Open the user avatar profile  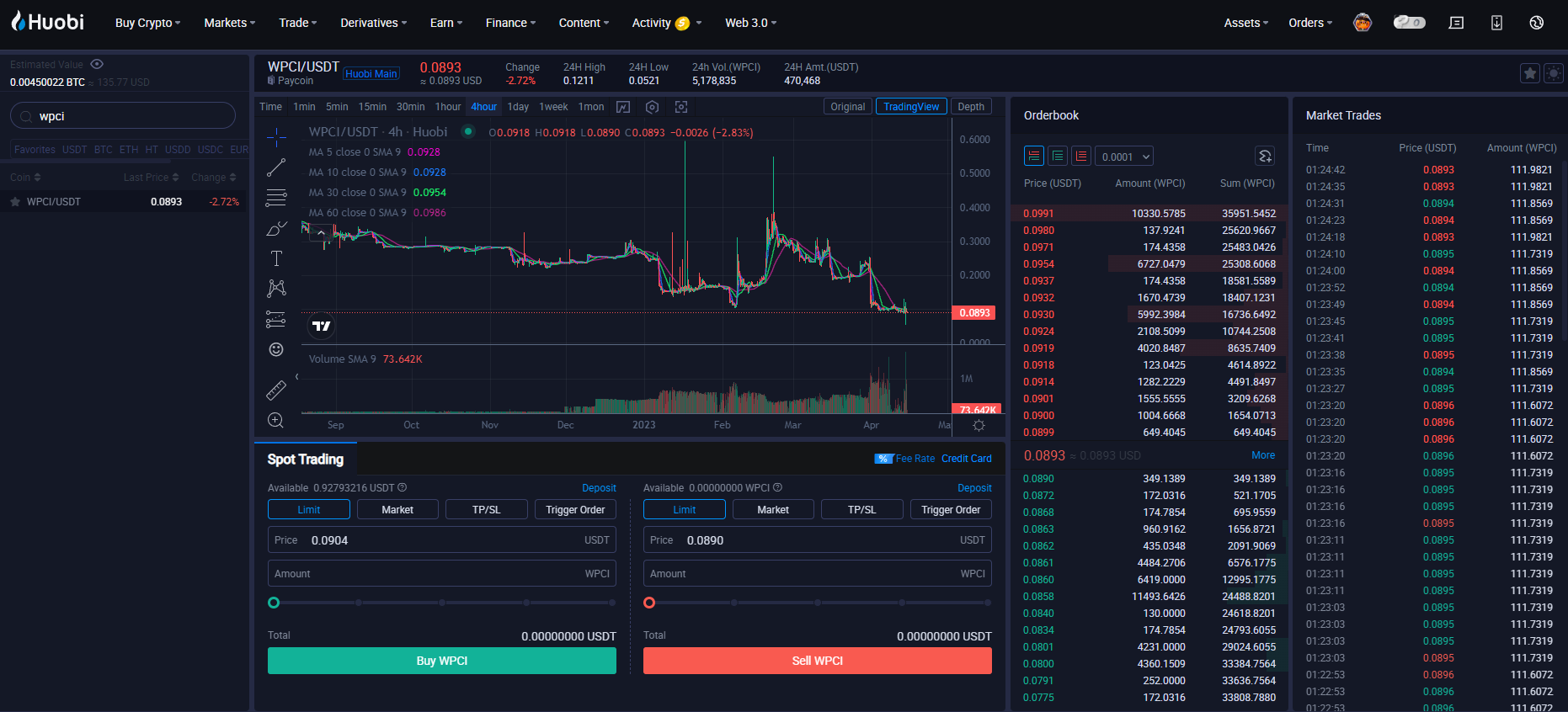(1363, 23)
